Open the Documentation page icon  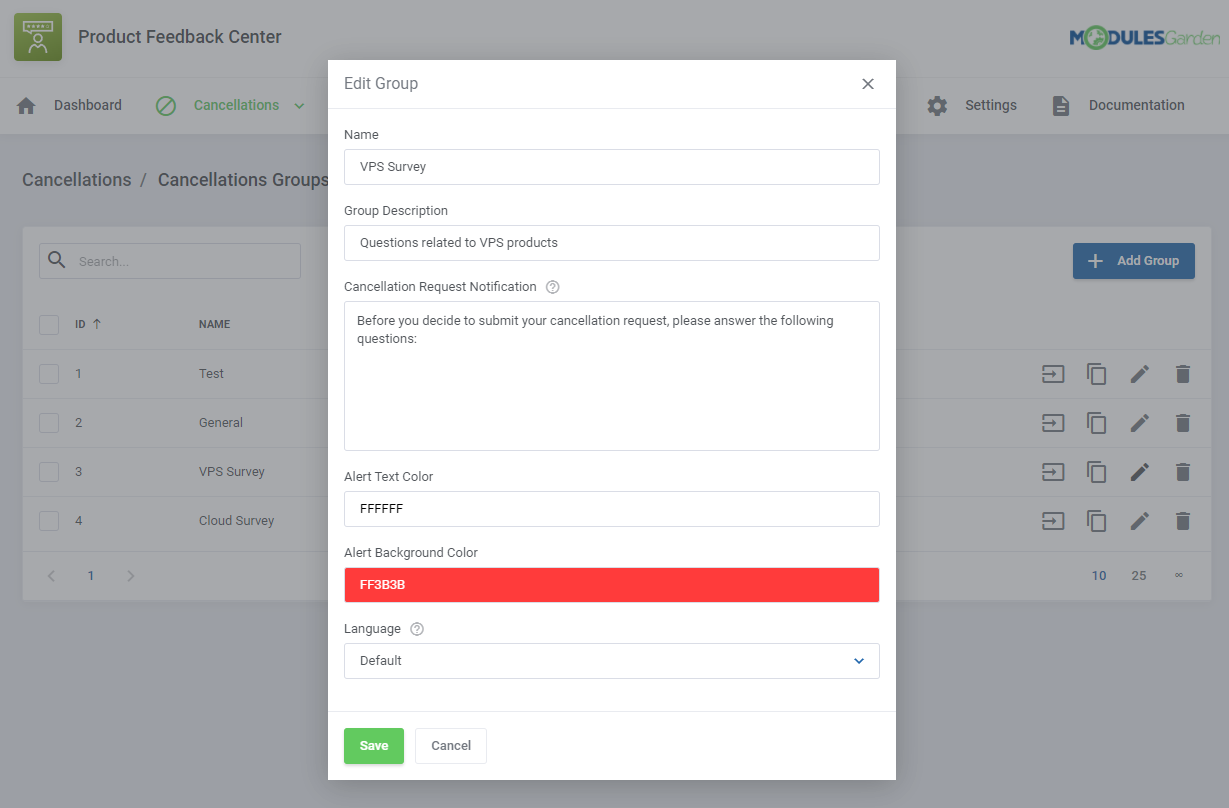coord(1060,104)
